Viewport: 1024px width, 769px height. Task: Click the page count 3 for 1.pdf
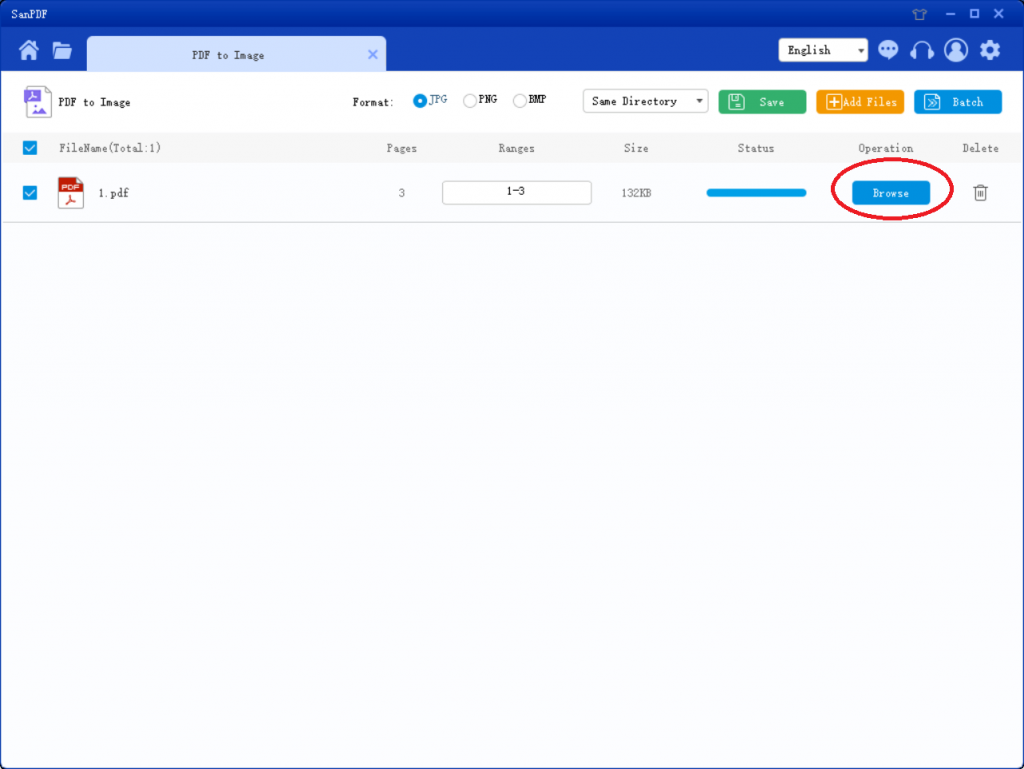[402, 193]
